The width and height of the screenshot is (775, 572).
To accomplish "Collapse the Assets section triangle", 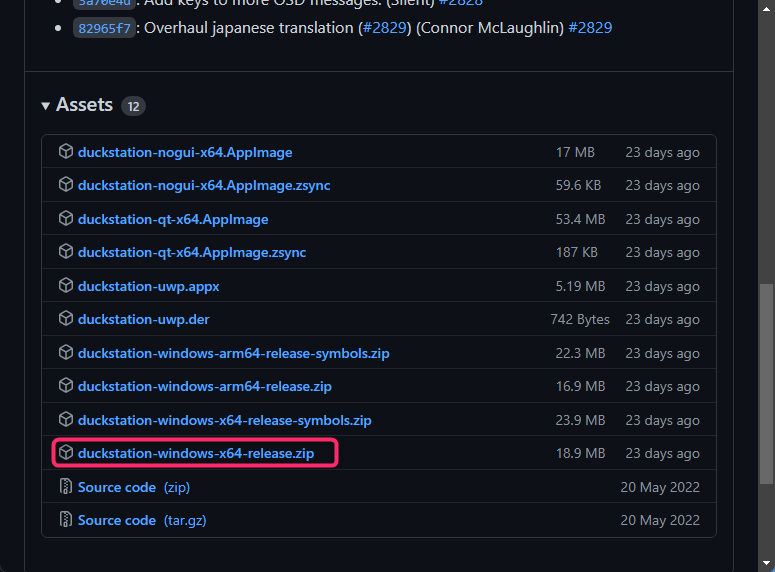I will (x=45, y=106).
